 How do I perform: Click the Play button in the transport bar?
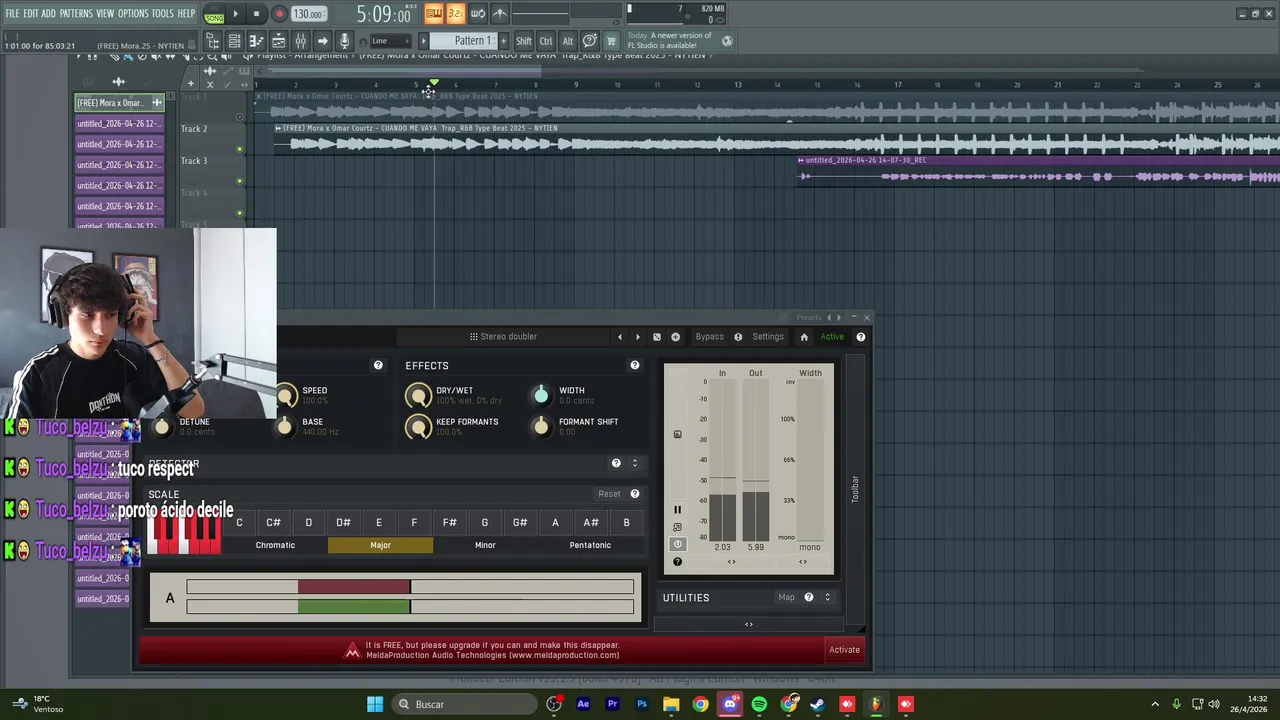pyautogui.click(x=235, y=14)
